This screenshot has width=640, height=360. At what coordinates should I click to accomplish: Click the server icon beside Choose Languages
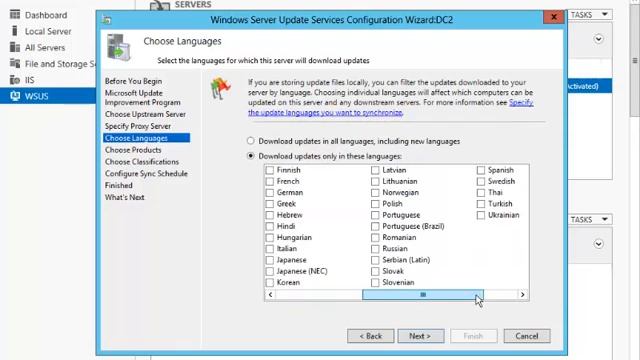pos(119,48)
